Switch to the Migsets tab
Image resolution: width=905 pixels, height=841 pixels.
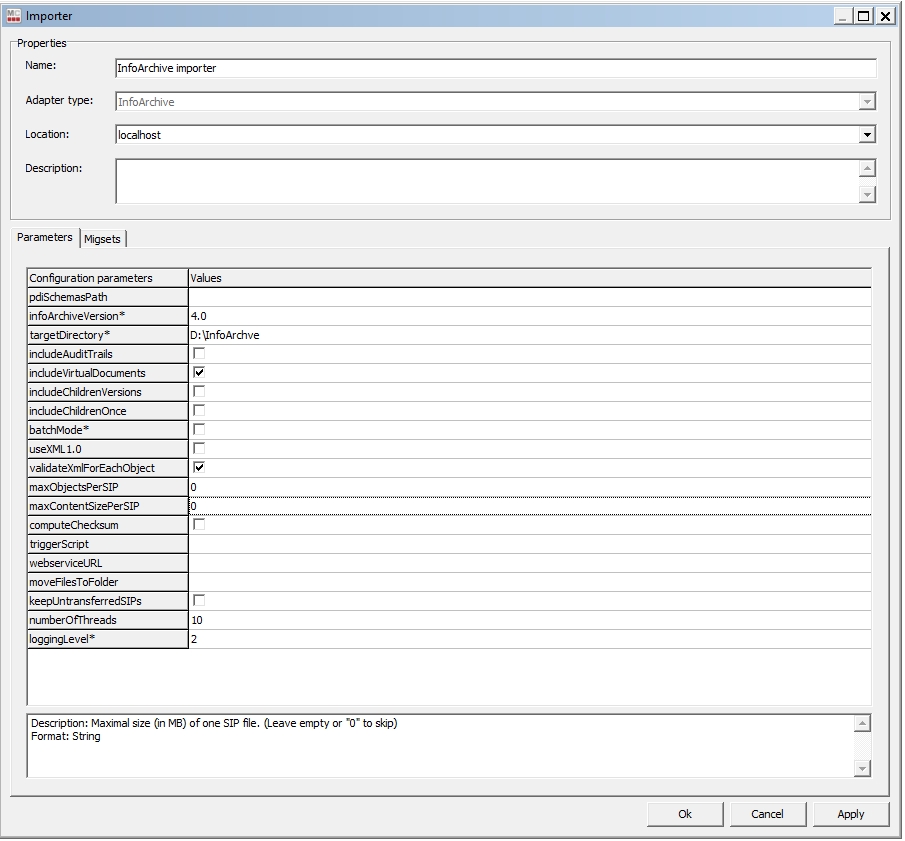103,239
